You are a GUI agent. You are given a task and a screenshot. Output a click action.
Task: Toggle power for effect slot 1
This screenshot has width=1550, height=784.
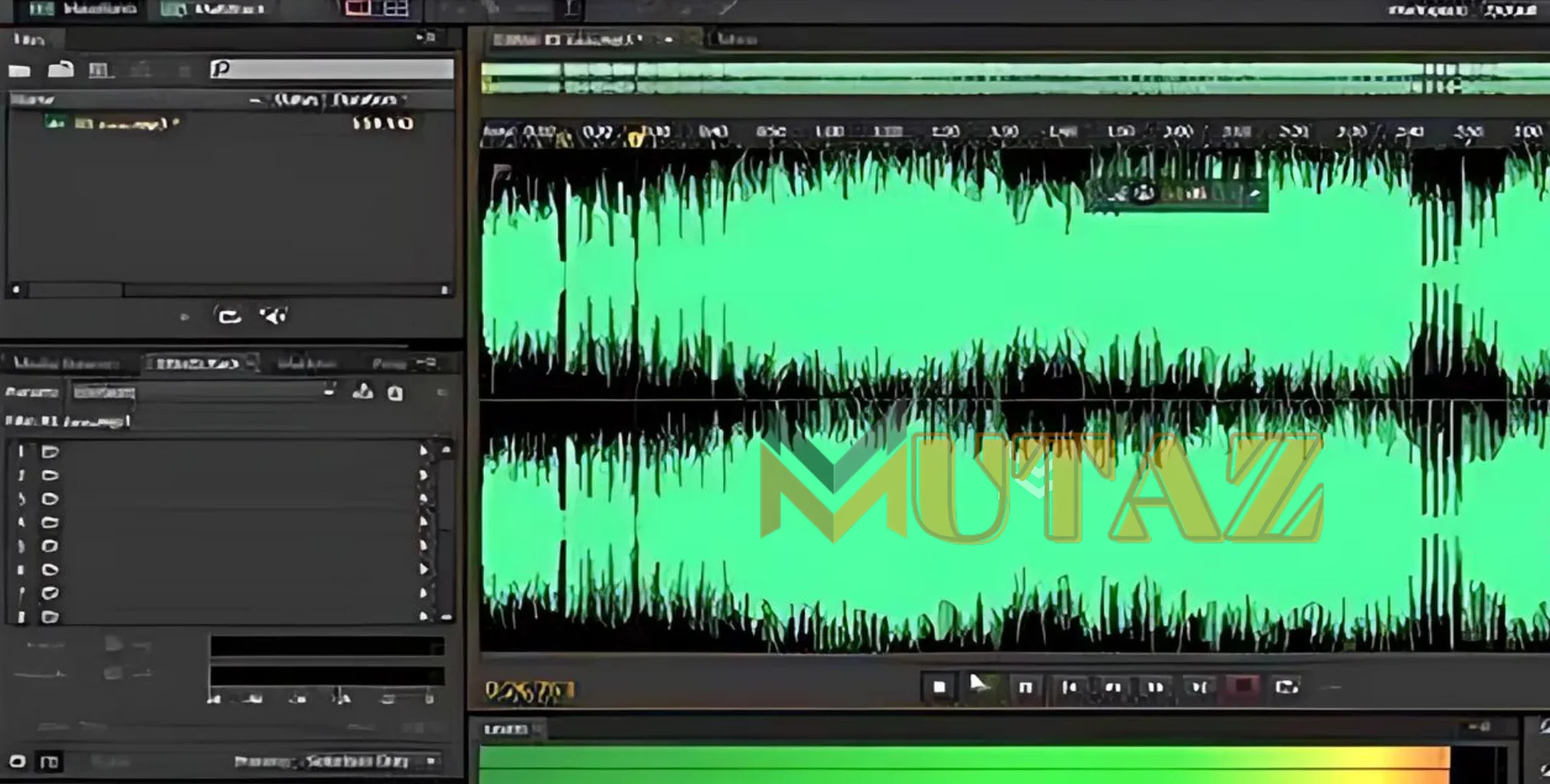(x=50, y=452)
